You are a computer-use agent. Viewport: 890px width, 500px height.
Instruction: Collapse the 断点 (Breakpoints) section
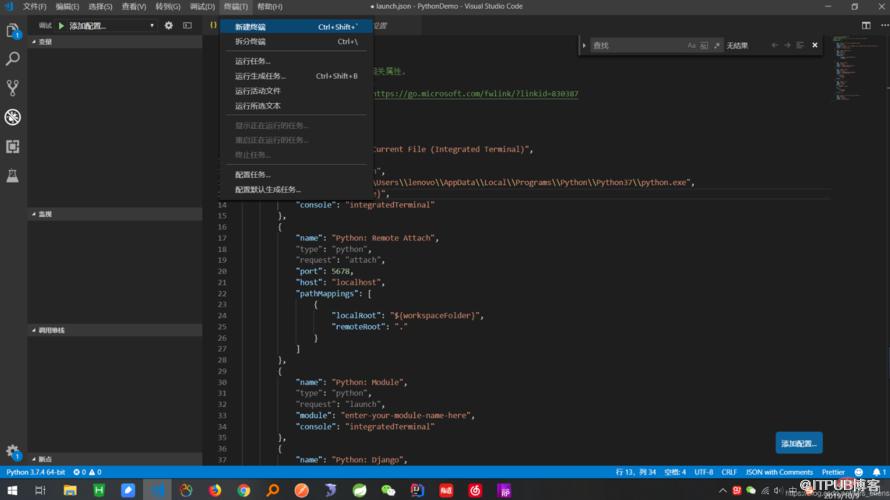[115, 459]
